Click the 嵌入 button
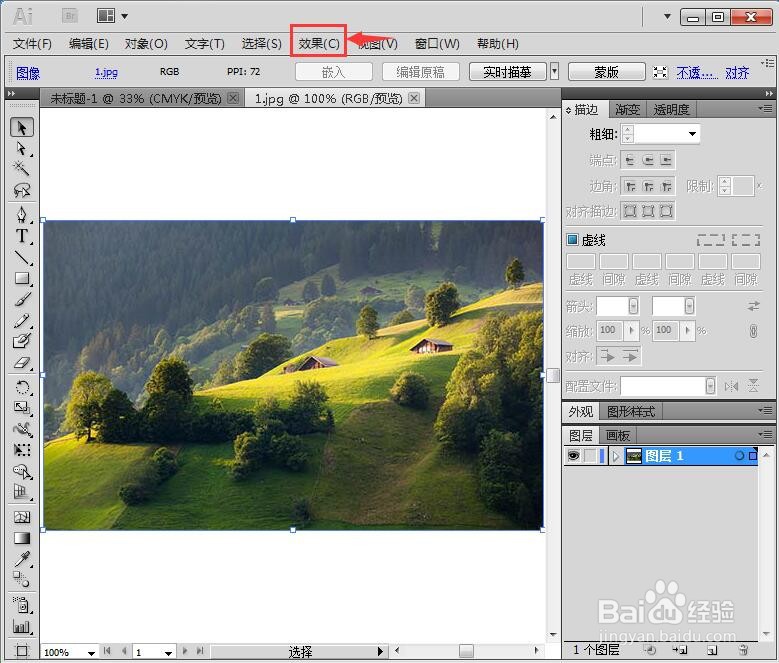779x663 pixels. pos(333,72)
